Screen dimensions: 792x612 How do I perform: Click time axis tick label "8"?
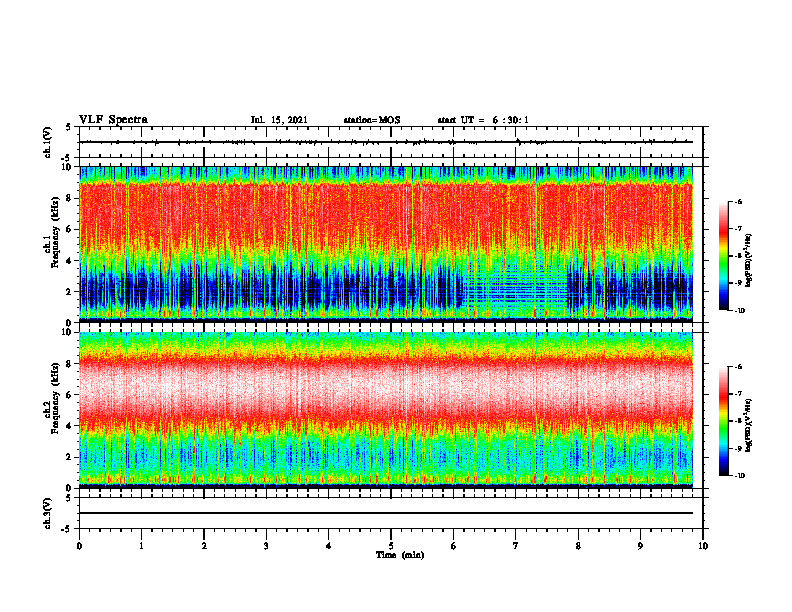[578, 546]
